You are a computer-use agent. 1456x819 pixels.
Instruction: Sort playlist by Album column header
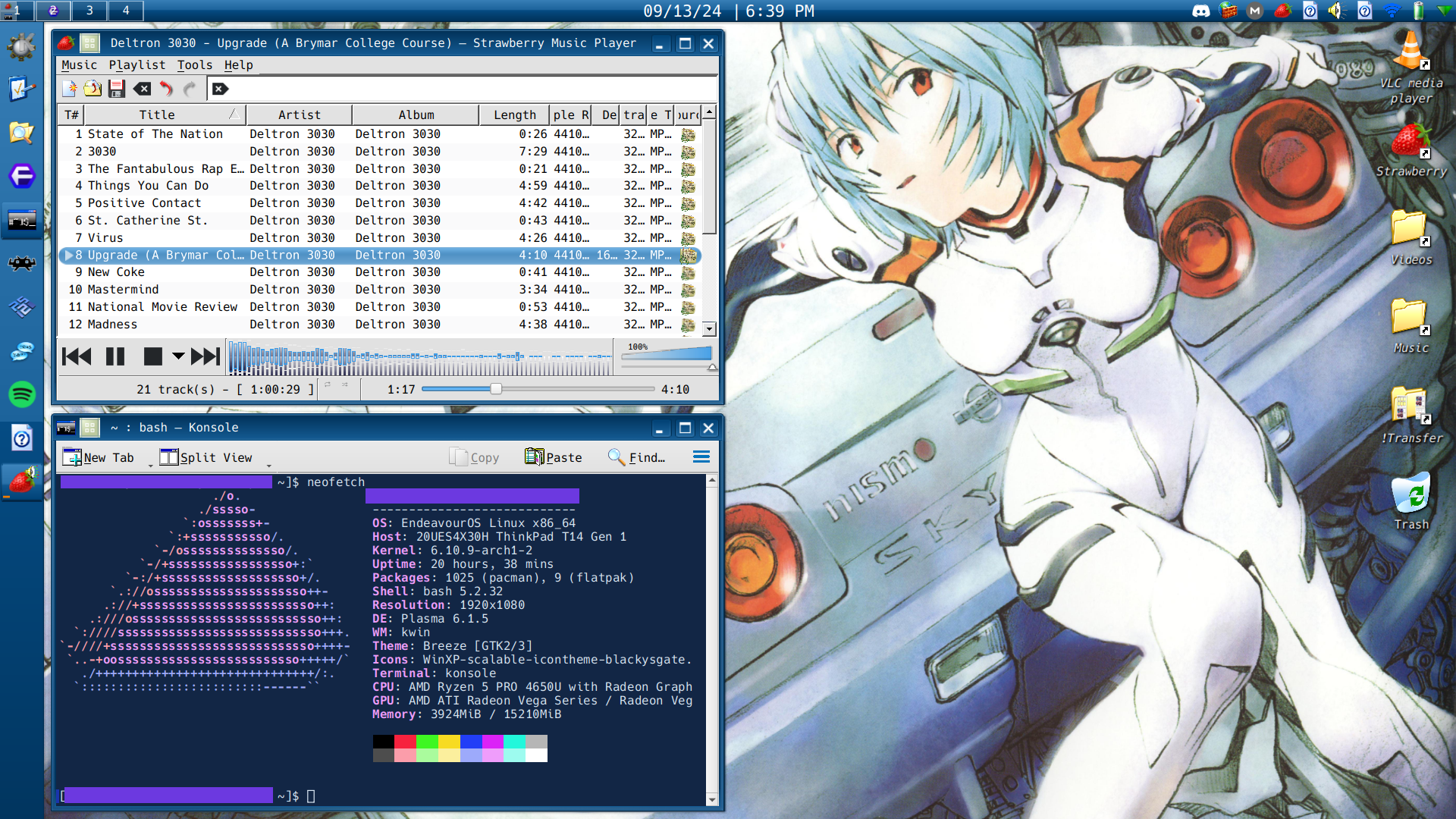pyautogui.click(x=416, y=115)
